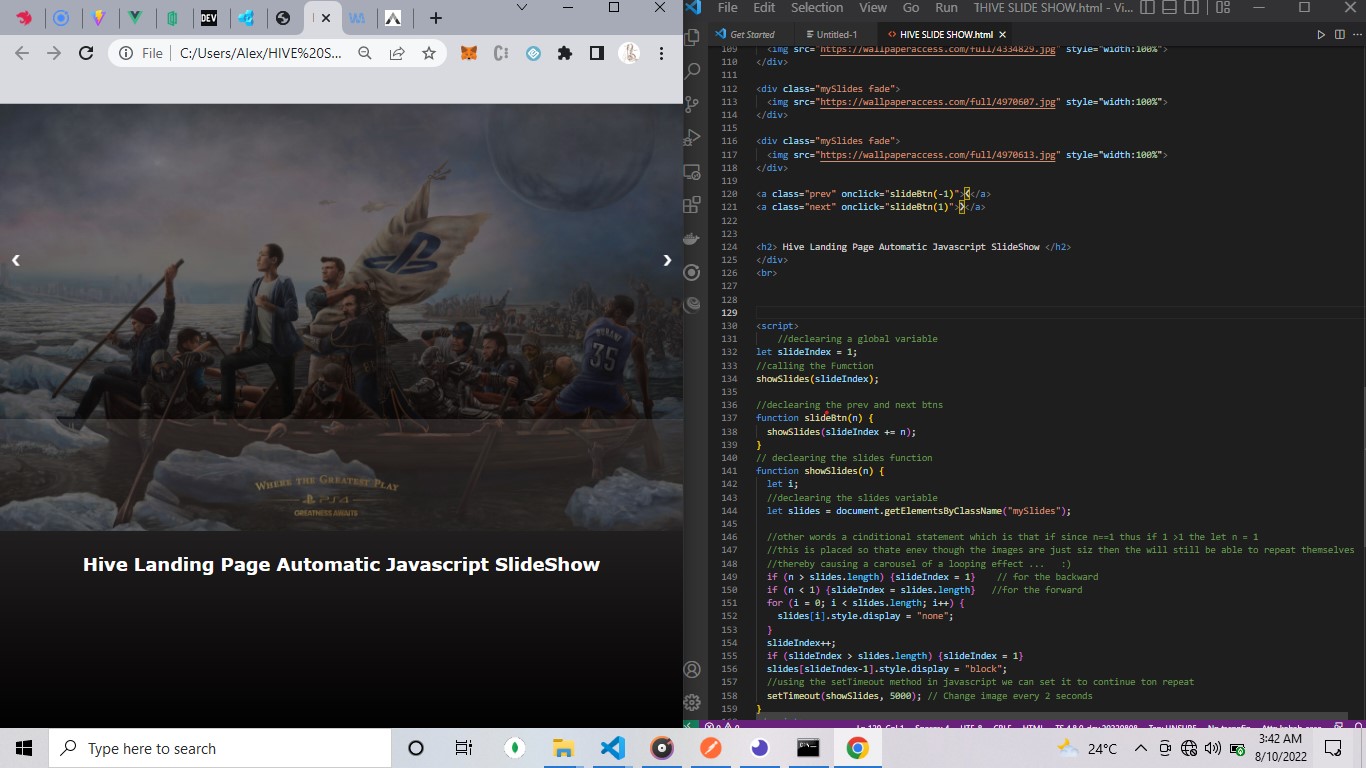Viewport: 1366px width, 768px height.
Task: Open the Chrome tab search dropdown
Action: click(x=521, y=7)
